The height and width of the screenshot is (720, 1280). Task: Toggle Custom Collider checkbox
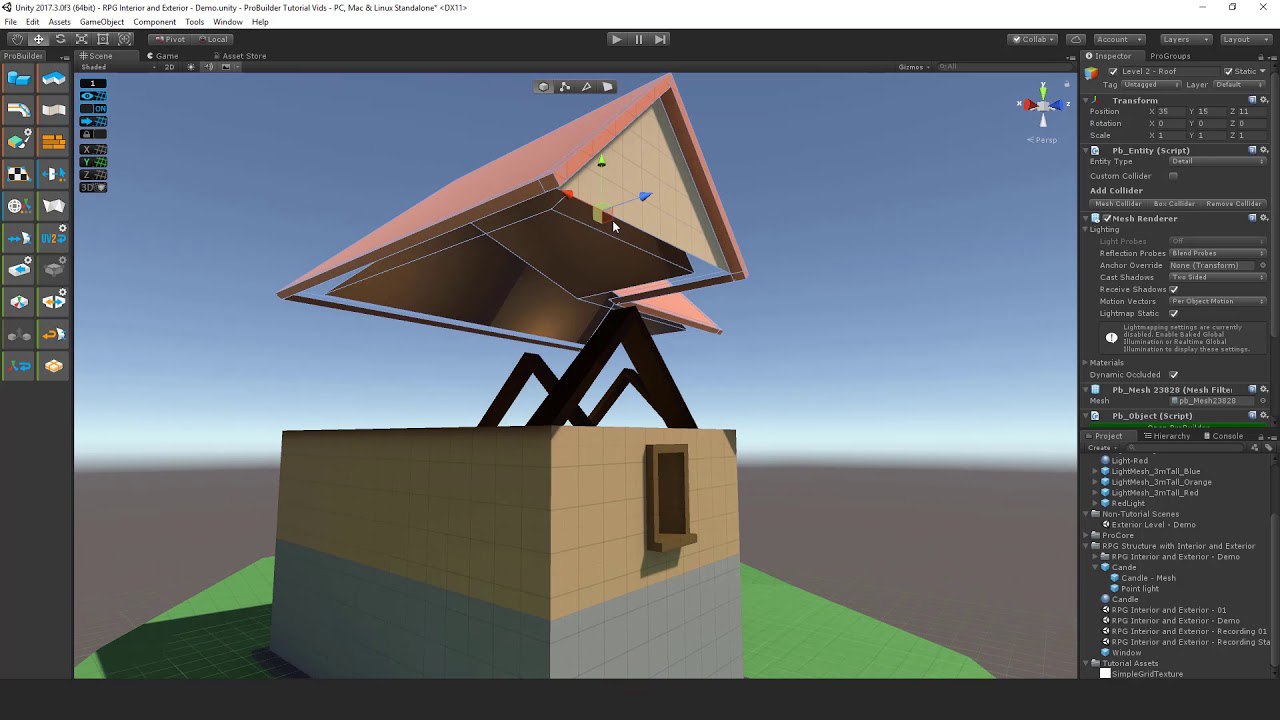click(1173, 176)
